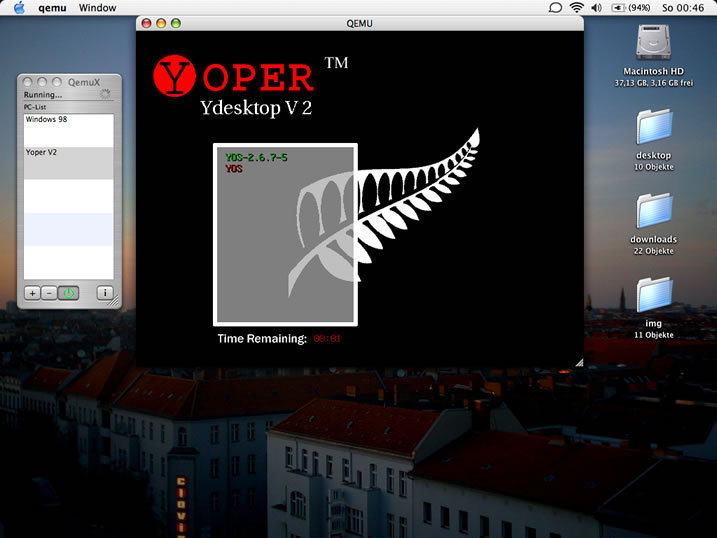Click the Time Remaining countdown value
The width and height of the screenshot is (717, 538).
coord(327,339)
